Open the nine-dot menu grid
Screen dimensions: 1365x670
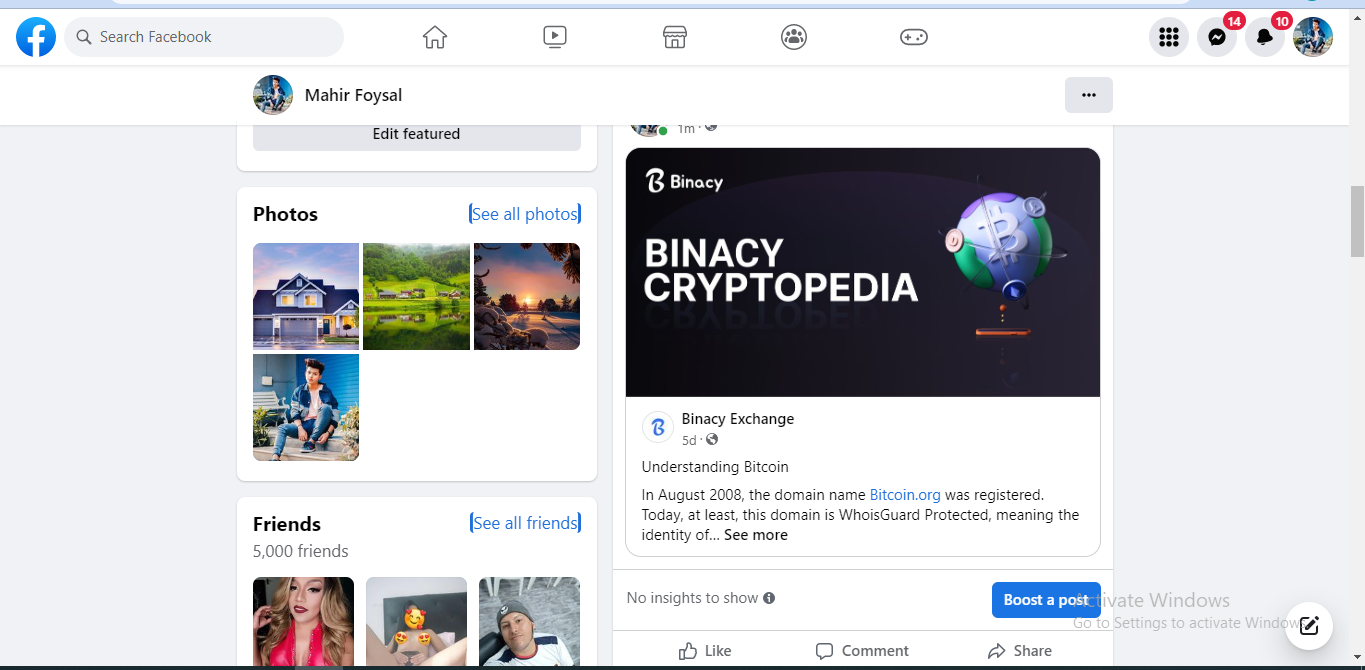1169,37
